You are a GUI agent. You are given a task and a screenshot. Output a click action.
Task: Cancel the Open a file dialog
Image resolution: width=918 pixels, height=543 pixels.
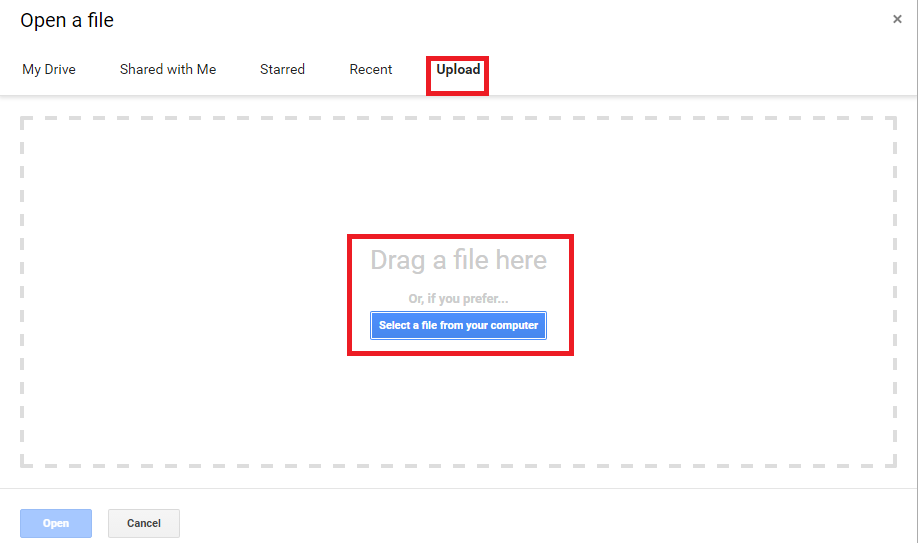[x=143, y=523]
